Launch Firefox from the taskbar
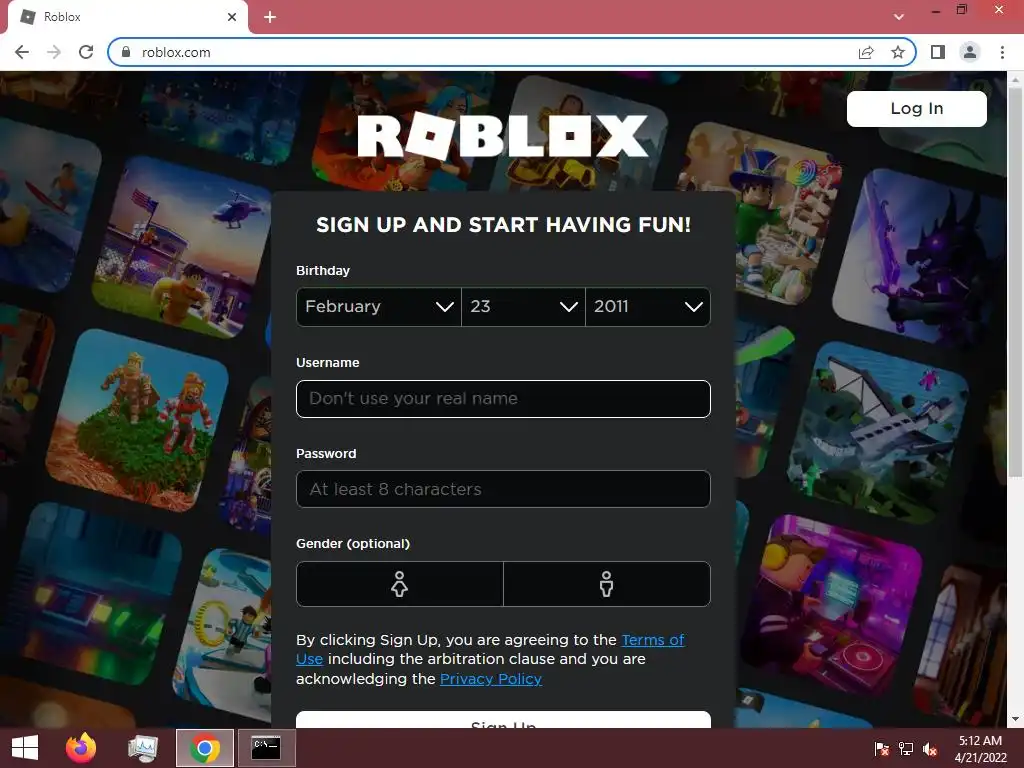 81,748
